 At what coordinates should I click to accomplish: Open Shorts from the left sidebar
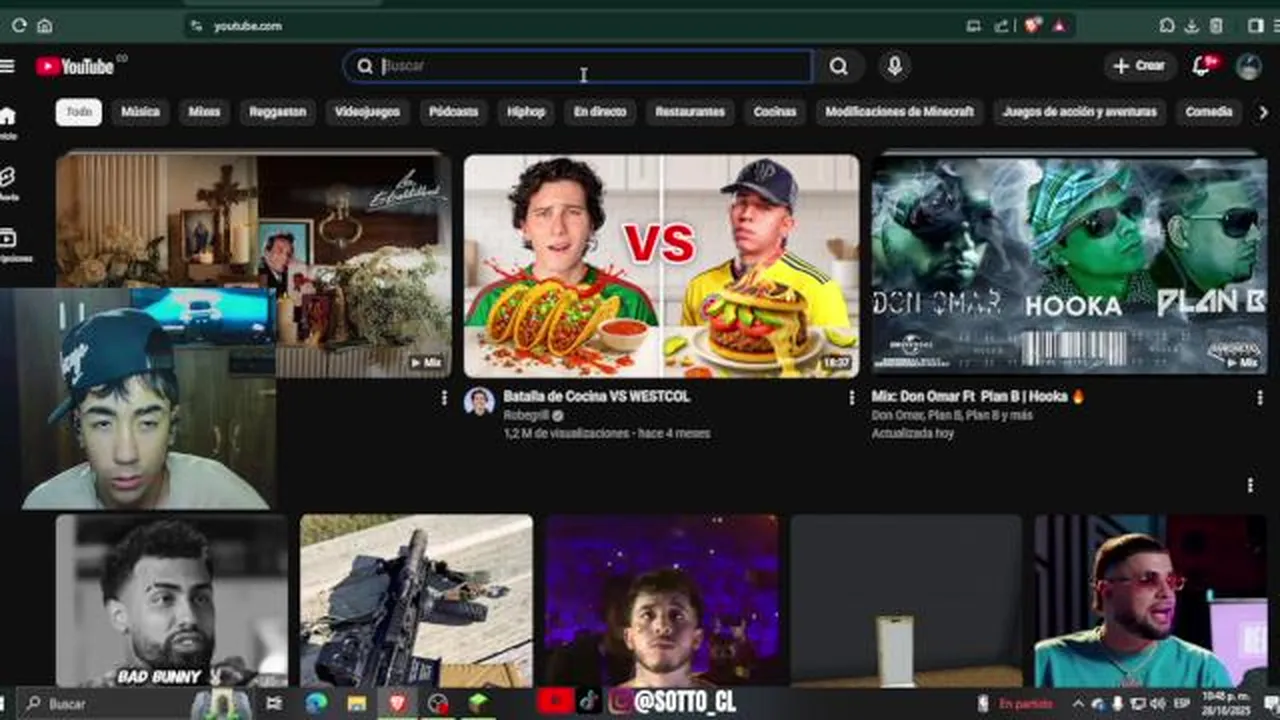[8, 184]
